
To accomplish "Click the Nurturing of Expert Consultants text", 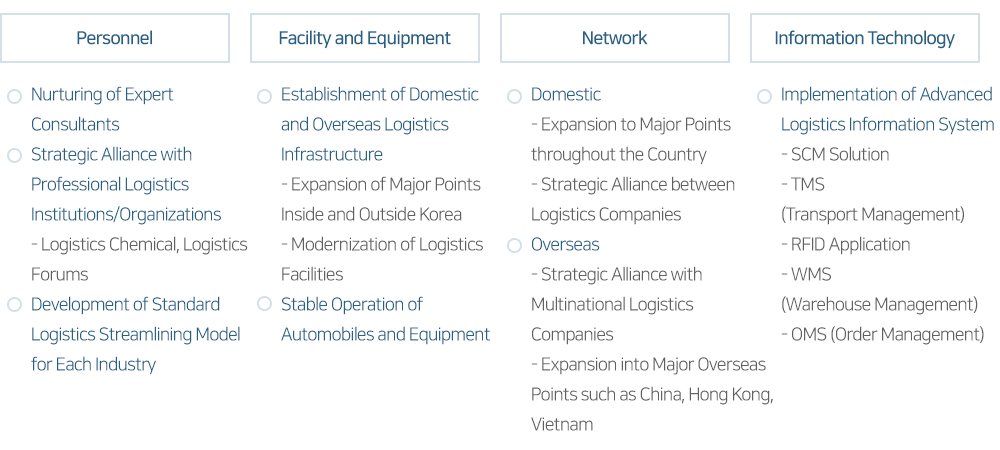I will point(102,109).
